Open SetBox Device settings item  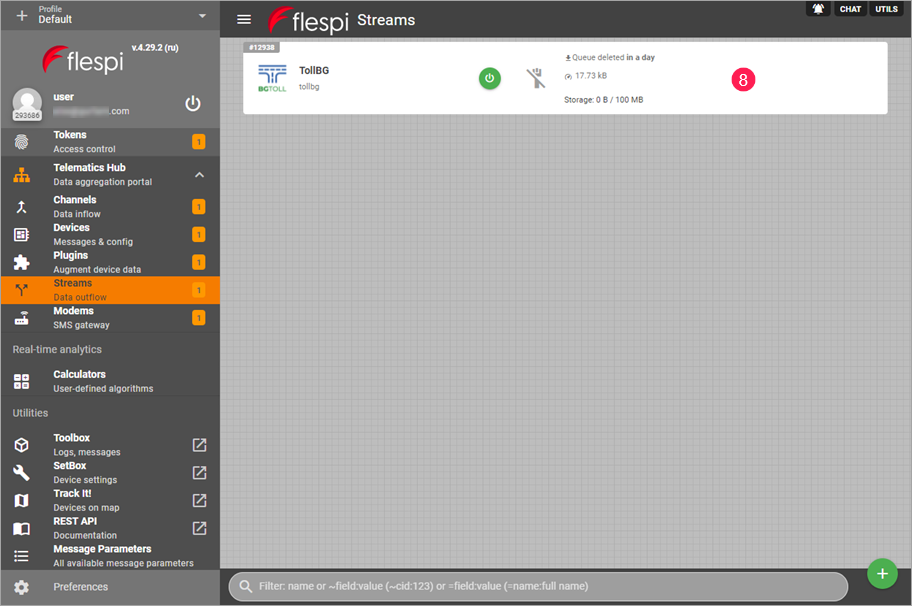point(110,473)
